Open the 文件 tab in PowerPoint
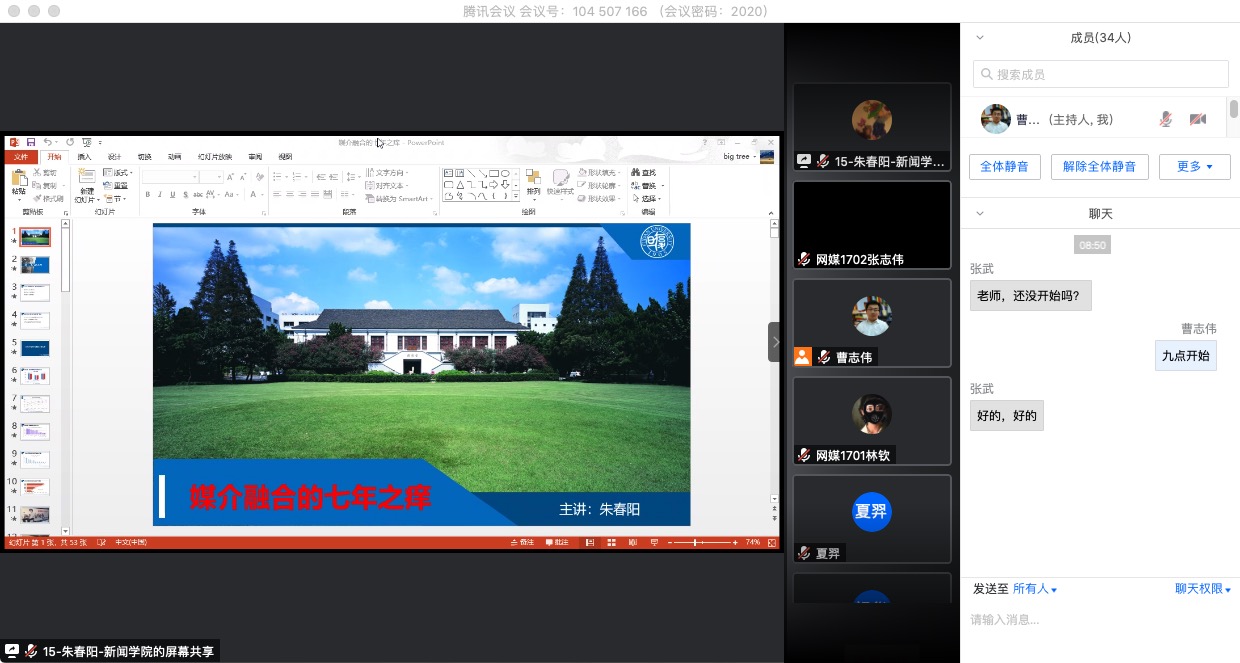The width and height of the screenshot is (1240, 663). point(22,157)
